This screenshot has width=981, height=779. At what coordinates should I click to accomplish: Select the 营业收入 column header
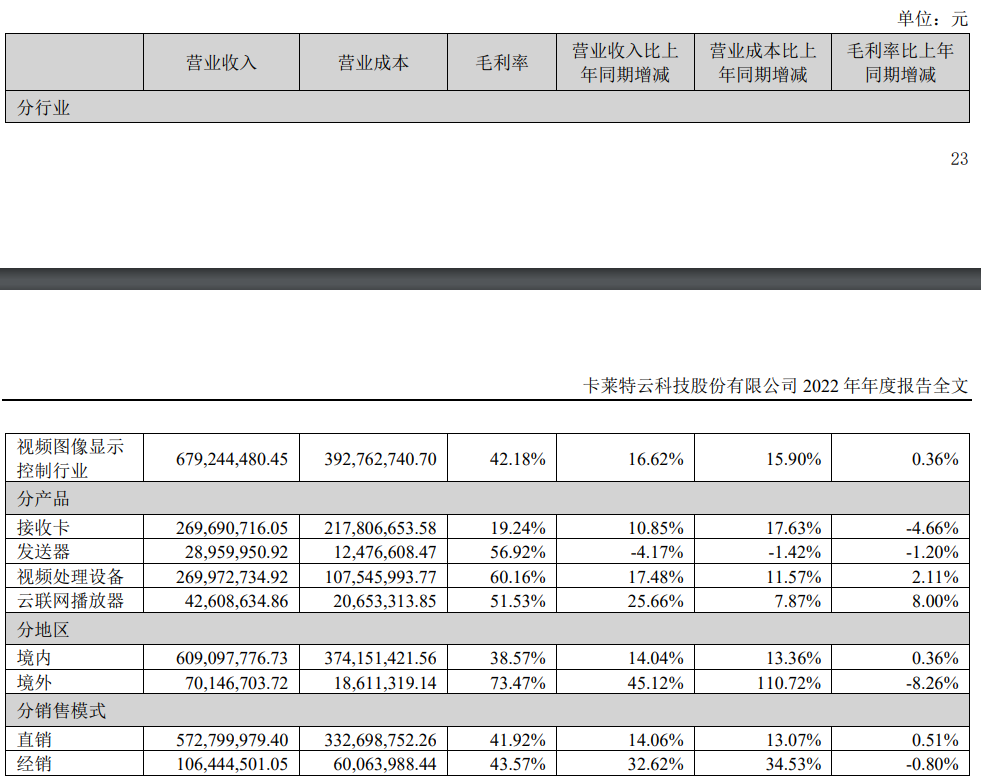click(x=221, y=63)
